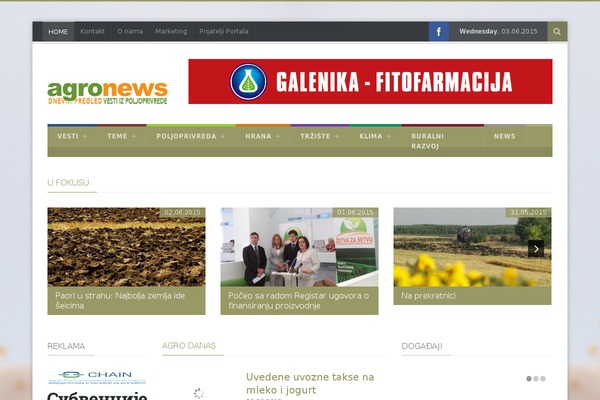Expand the Poljoprivreda menu plus
Viewport: 600px width, 400px height.
[x=223, y=136]
